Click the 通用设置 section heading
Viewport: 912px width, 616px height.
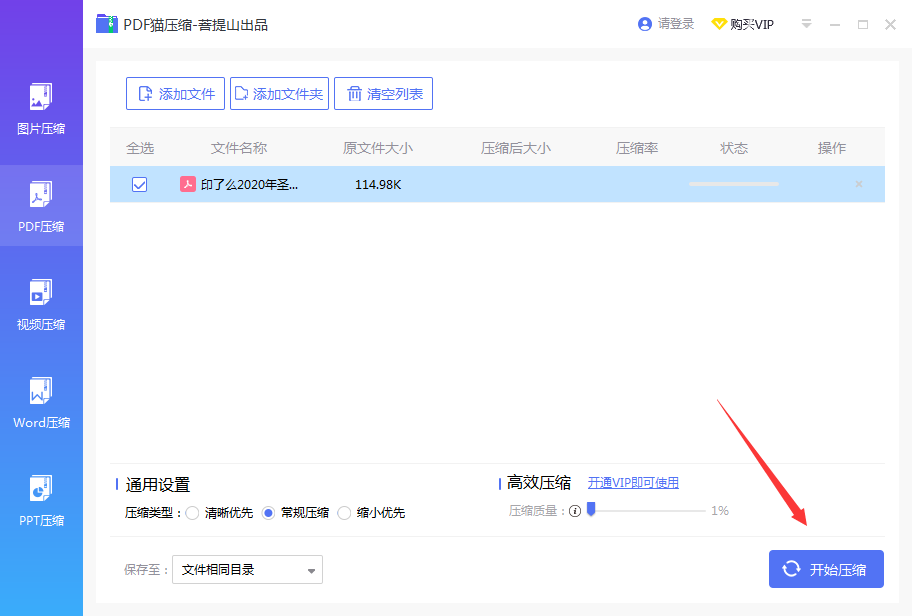point(158,485)
